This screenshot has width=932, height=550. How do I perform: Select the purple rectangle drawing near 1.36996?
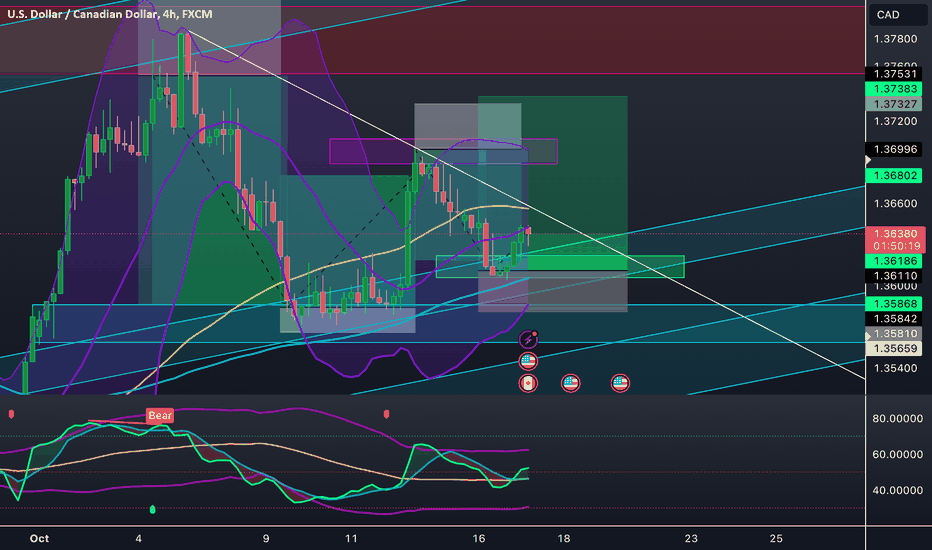[x=443, y=151]
